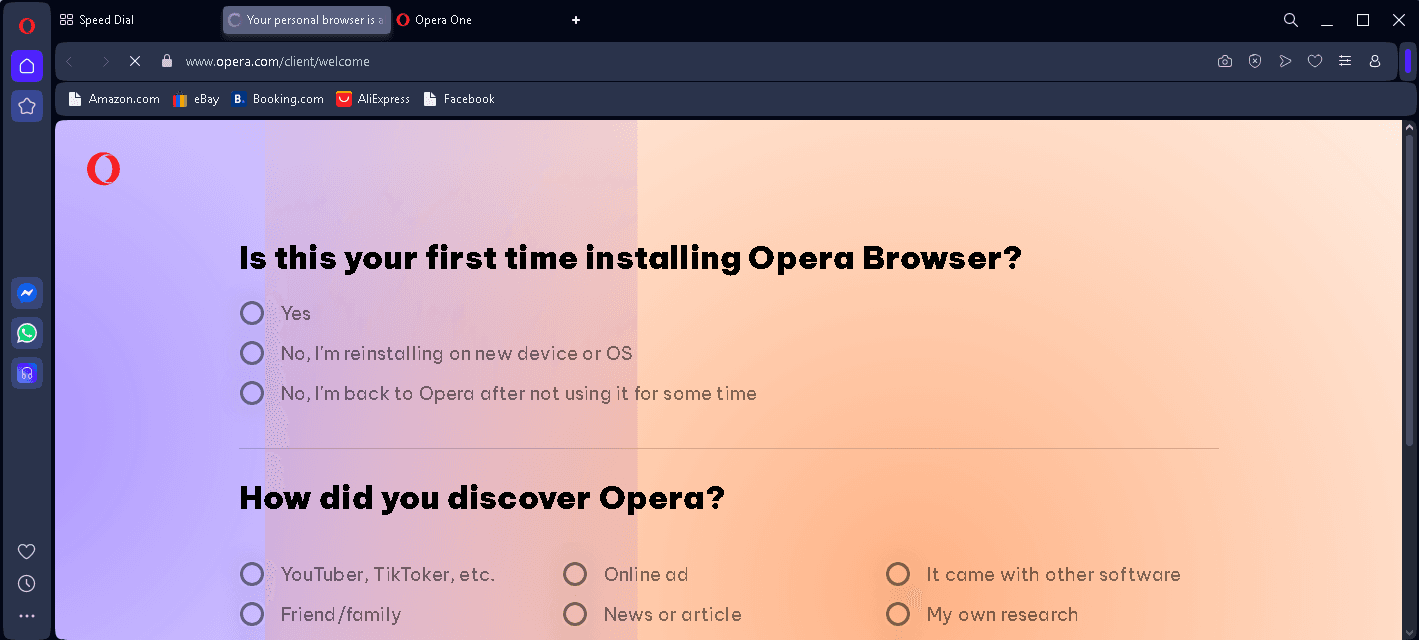Open the Amazon.com bookmark

coord(114,99)
